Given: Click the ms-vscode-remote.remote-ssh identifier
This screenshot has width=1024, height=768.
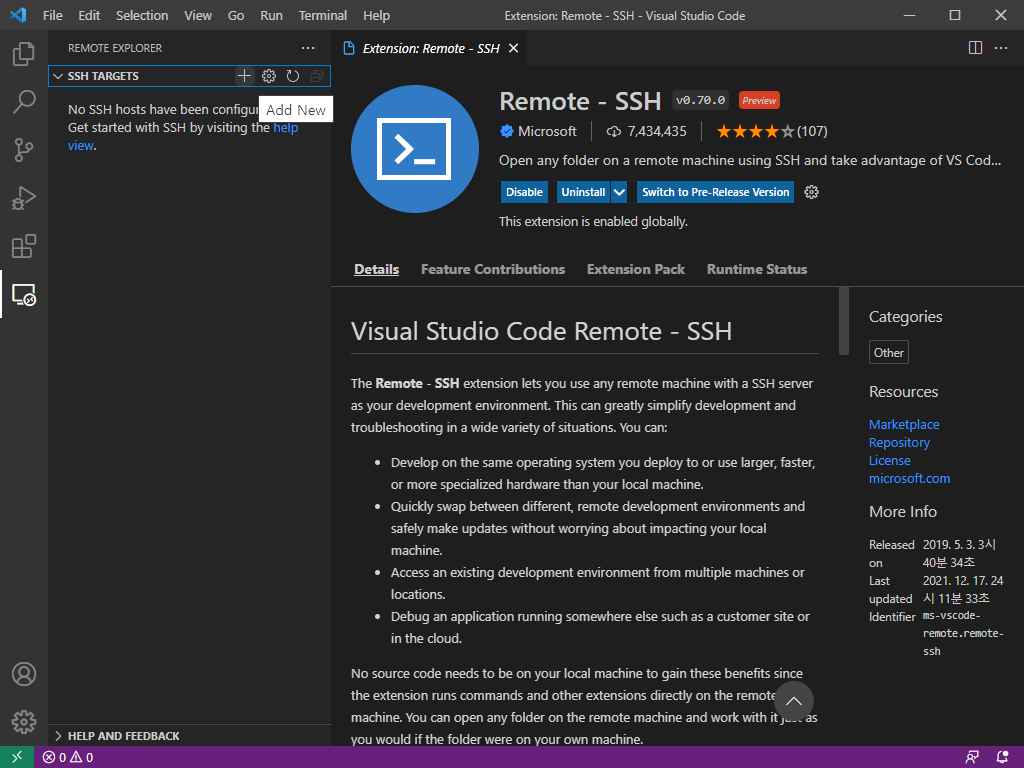Looking at the screenshot, I should click(963, 633).
